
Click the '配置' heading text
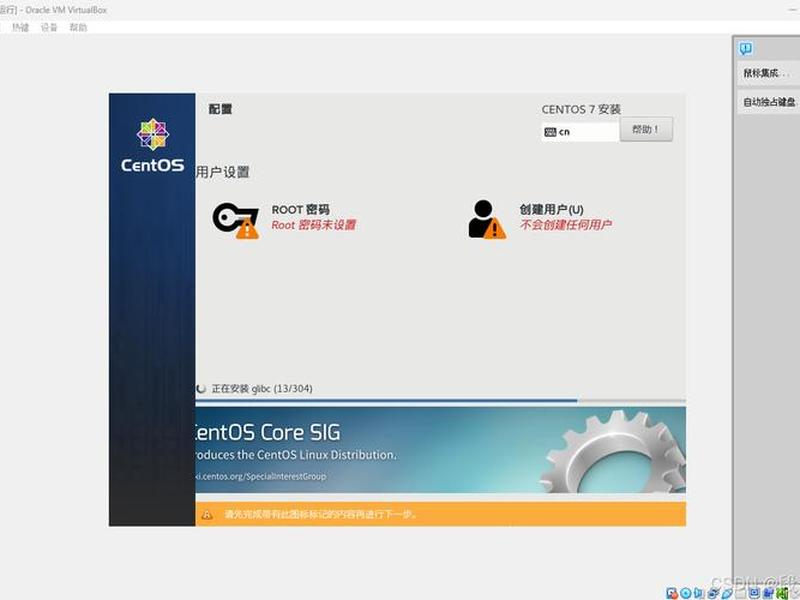[x=220, y=109]
